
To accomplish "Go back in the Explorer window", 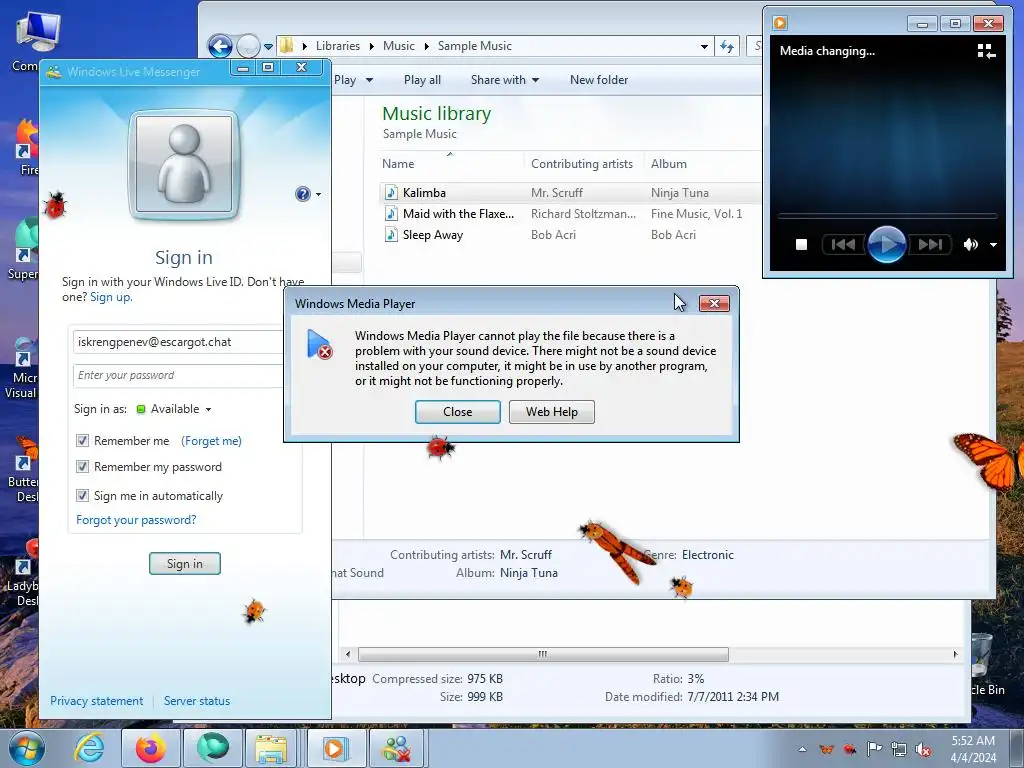I will (220, 46).
